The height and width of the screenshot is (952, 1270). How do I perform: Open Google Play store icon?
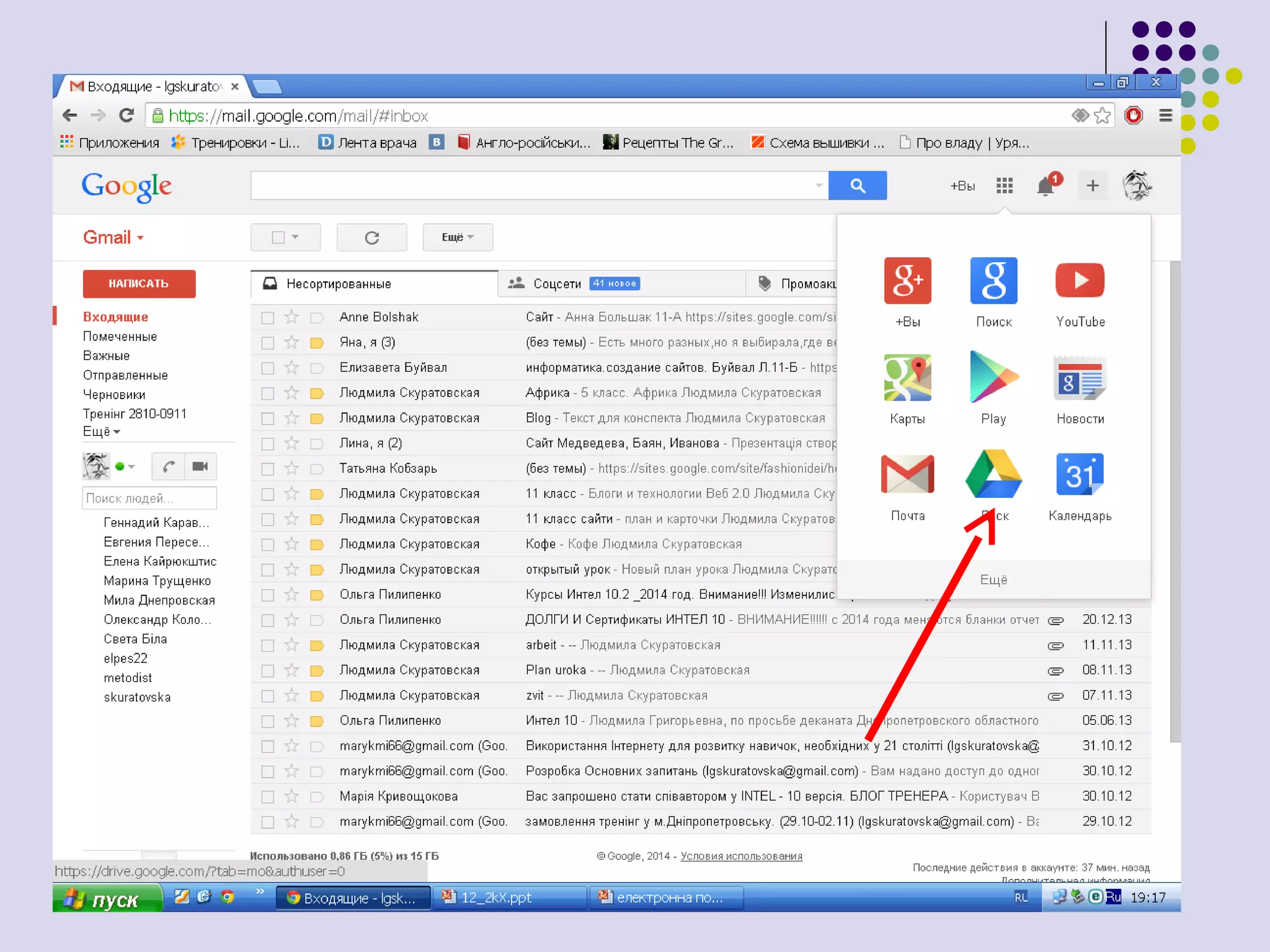[x=993, y=378]
